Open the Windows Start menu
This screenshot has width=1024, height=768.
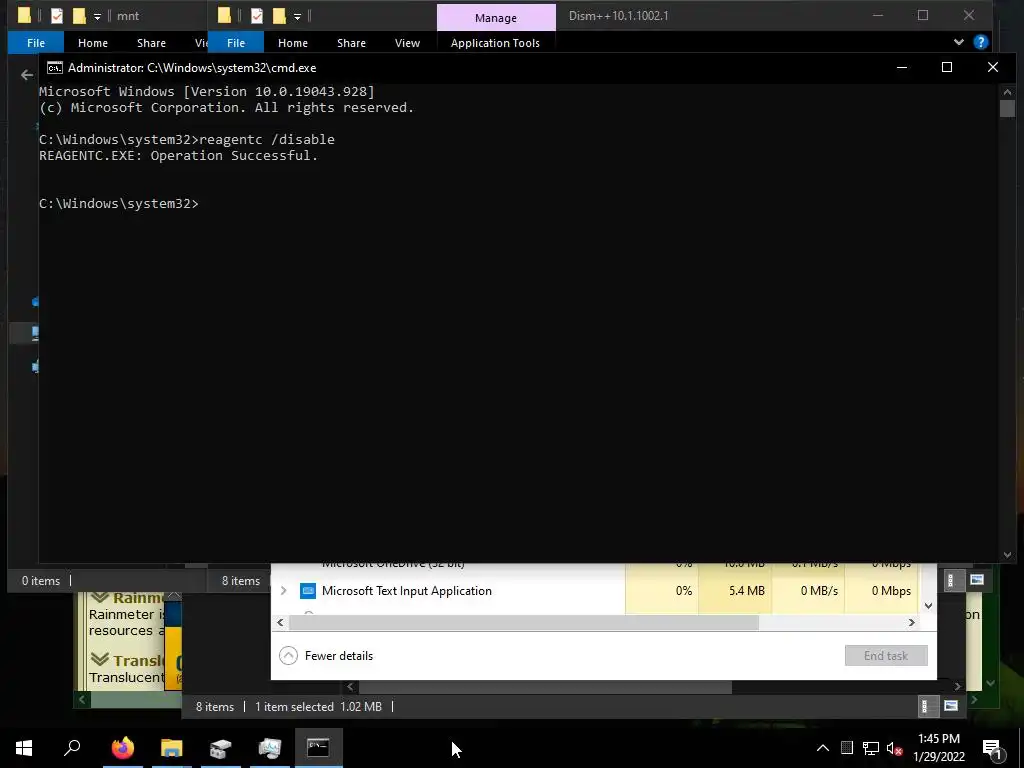click(24, 748)
